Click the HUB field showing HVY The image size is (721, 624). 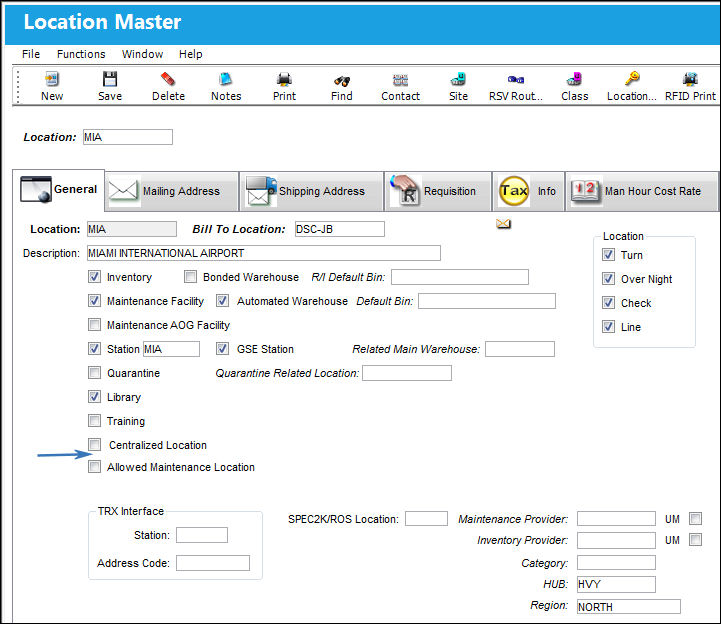[x=616, y=584]
